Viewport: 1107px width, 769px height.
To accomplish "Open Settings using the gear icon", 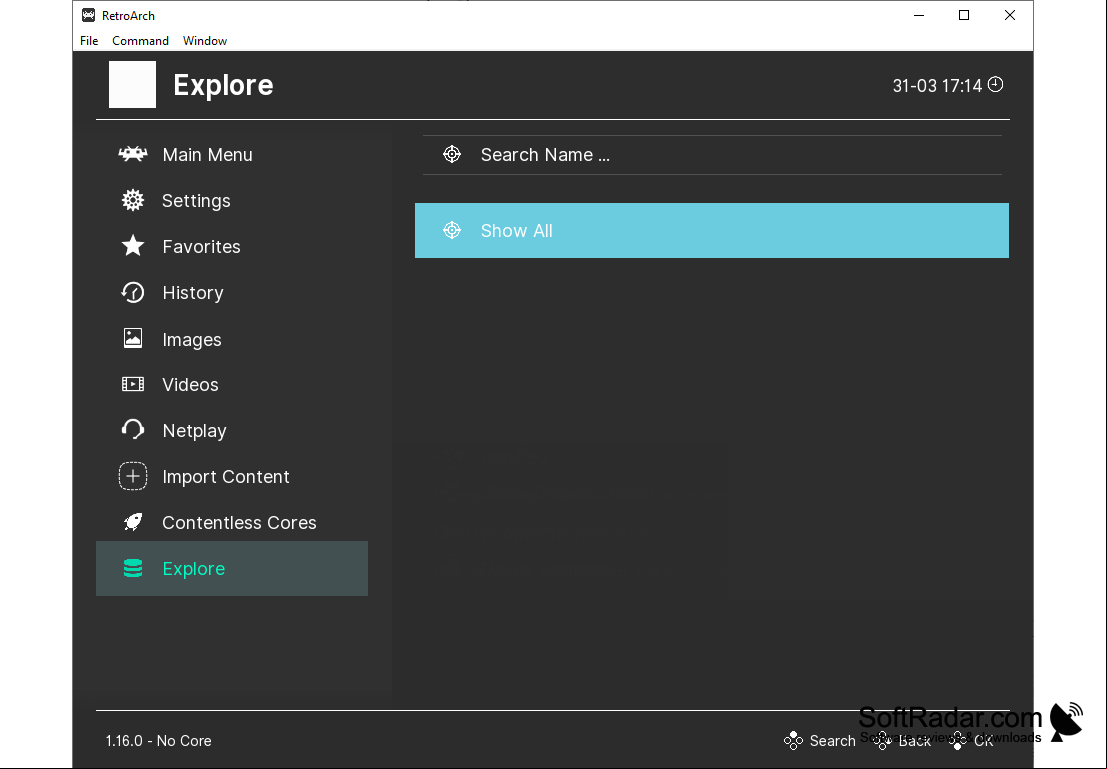I will pos(133,201).
